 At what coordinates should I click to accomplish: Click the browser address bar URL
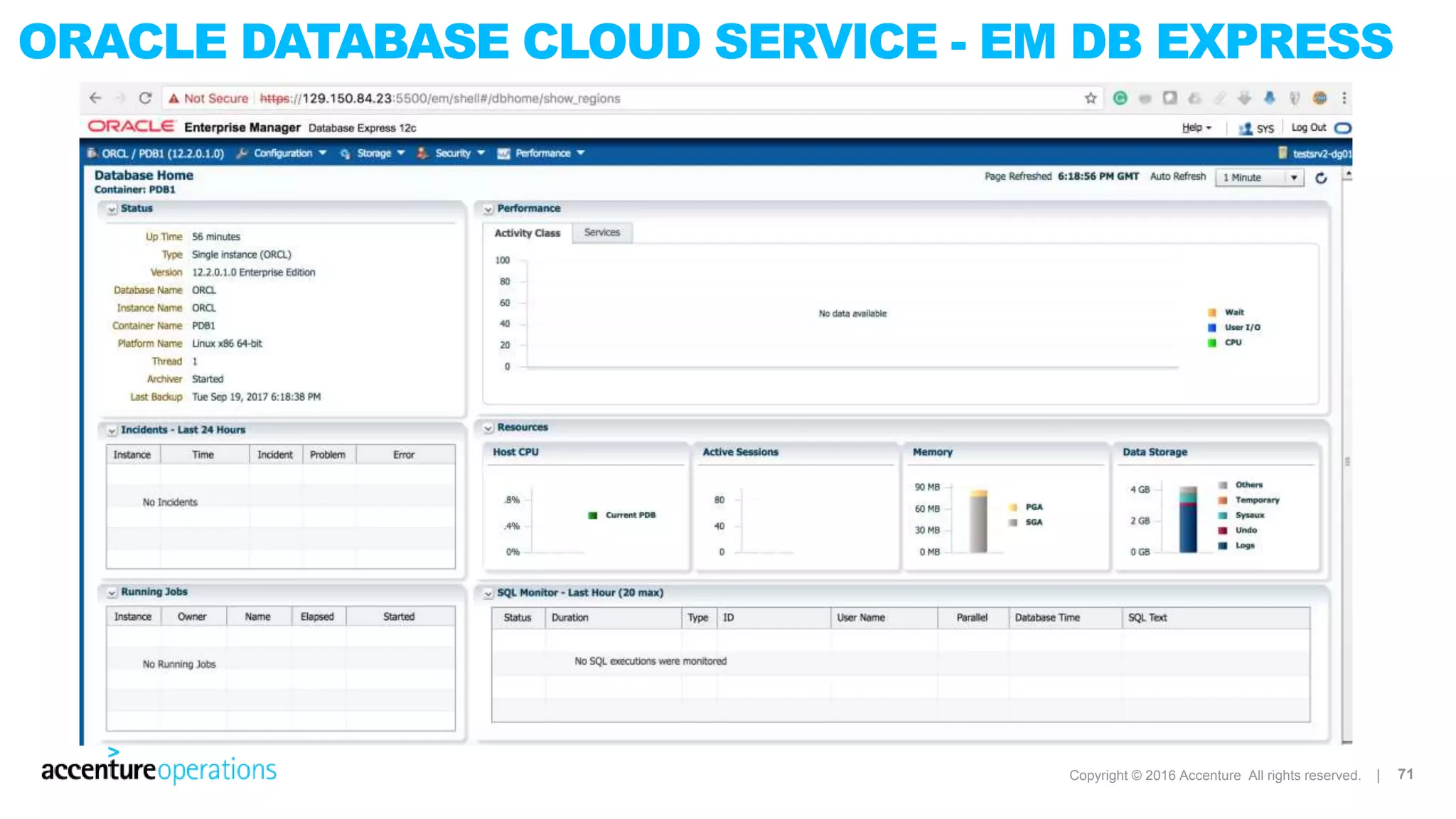click(440, 99)
